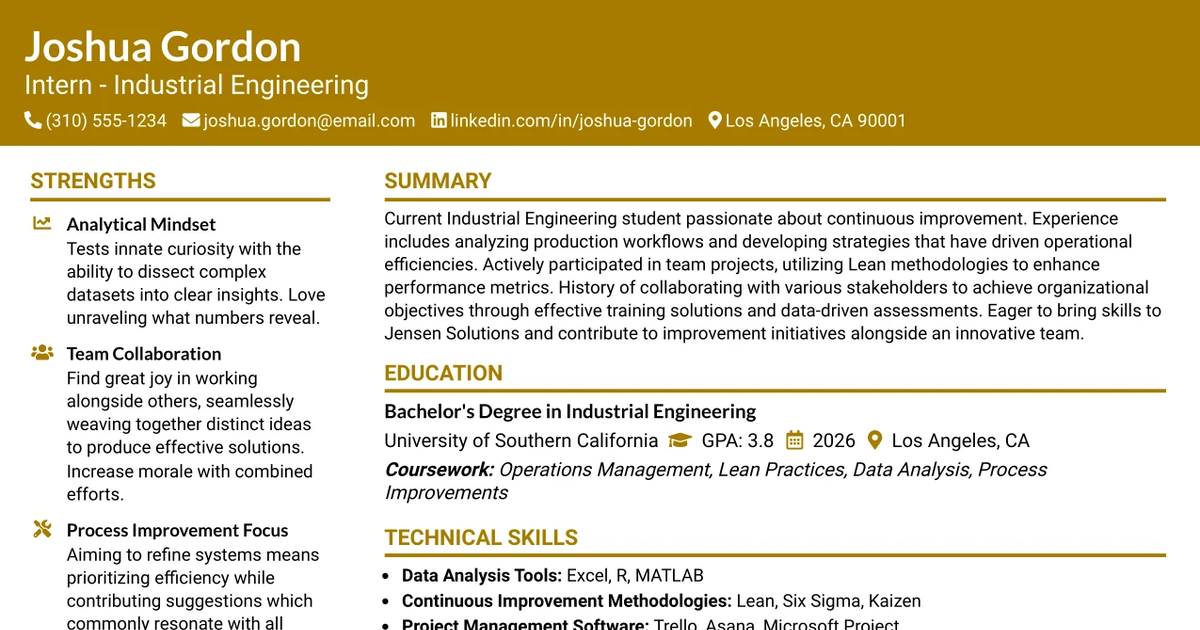Click the Analytical Mindset strength title

141,224
